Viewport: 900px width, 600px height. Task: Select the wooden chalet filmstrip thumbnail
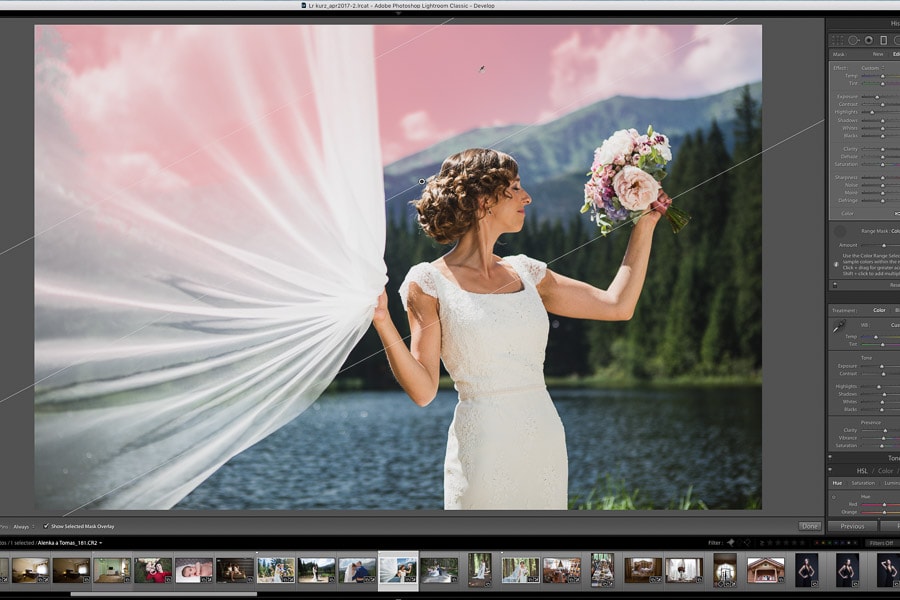766,571
